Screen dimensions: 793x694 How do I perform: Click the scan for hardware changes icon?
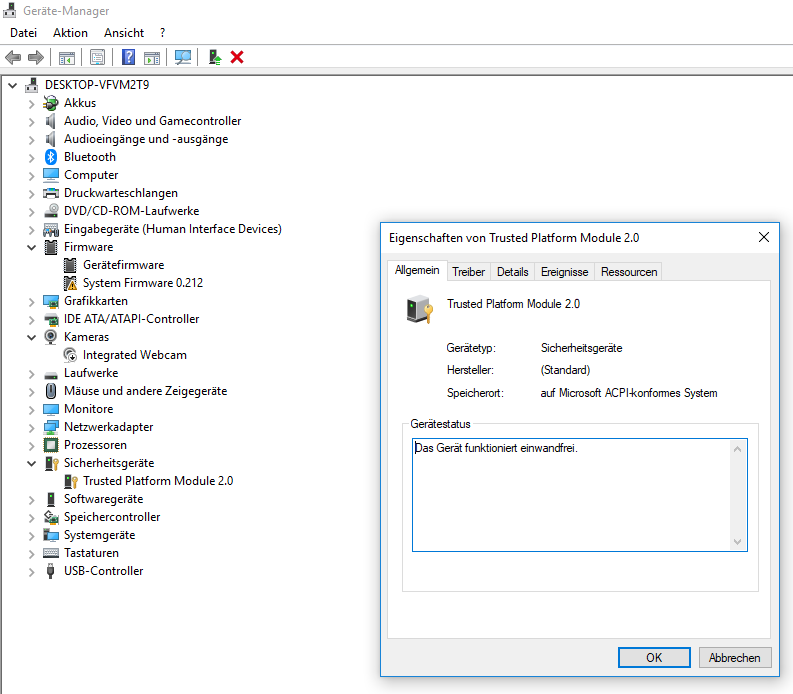tap(183, 58)
